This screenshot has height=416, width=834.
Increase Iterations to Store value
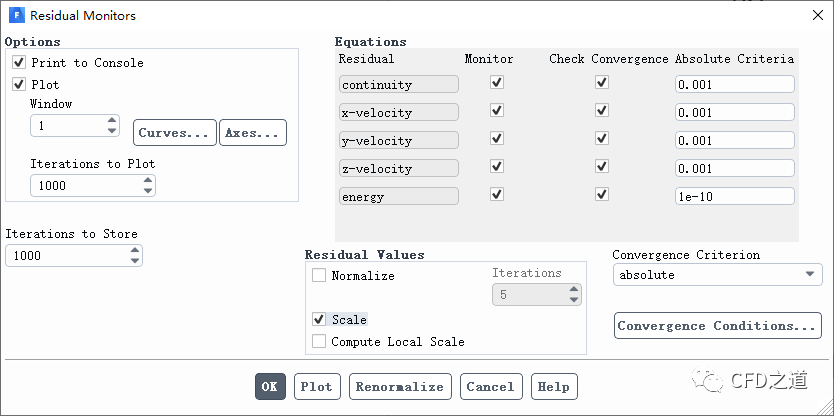[x=135, y=251]
